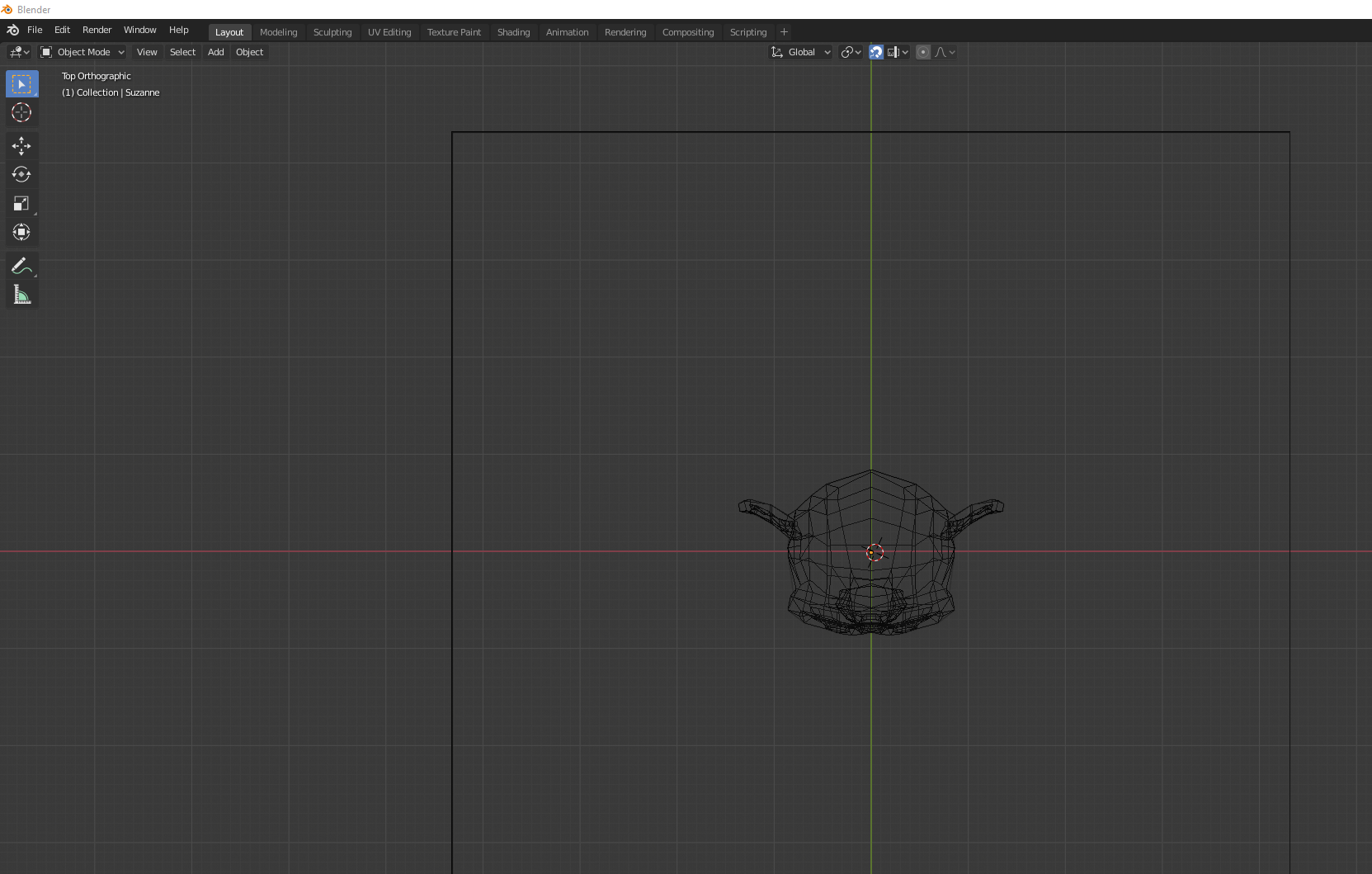
Task: Switch to the Shading workspace tab
Action: coord(513,32)
